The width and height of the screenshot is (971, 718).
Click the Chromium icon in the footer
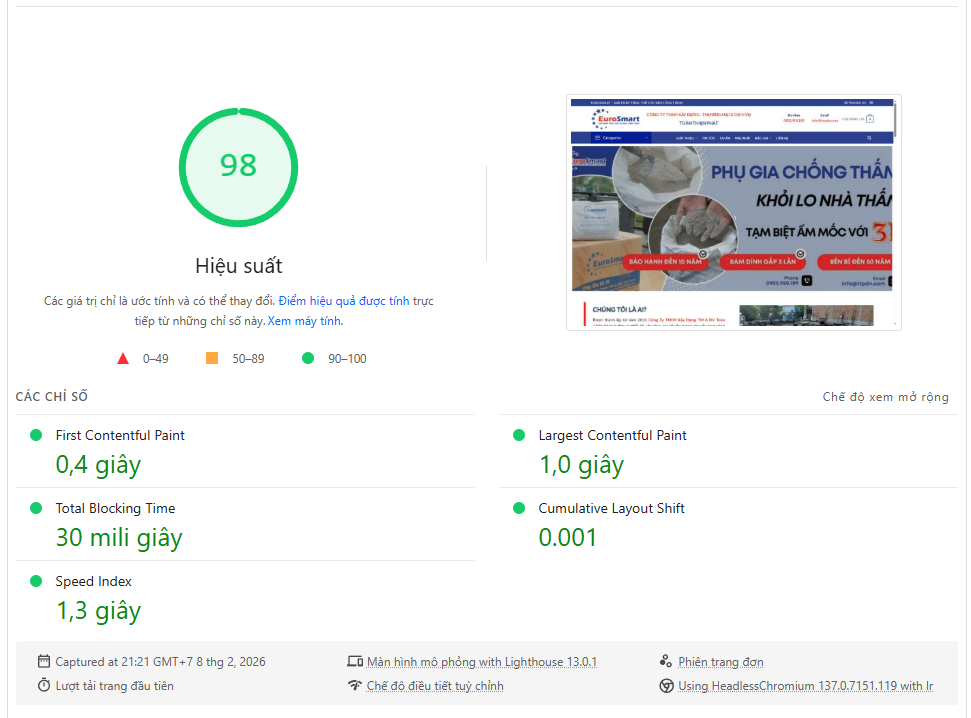[x=666, y=686]
